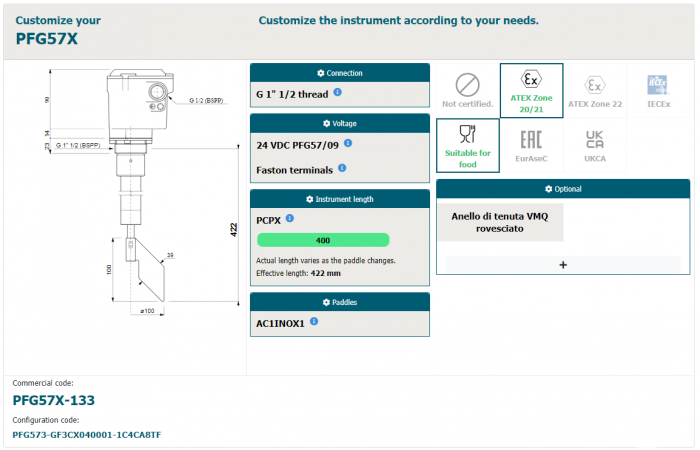Expand the Paddles section header

pyautogui.click(x=340, y=302)
